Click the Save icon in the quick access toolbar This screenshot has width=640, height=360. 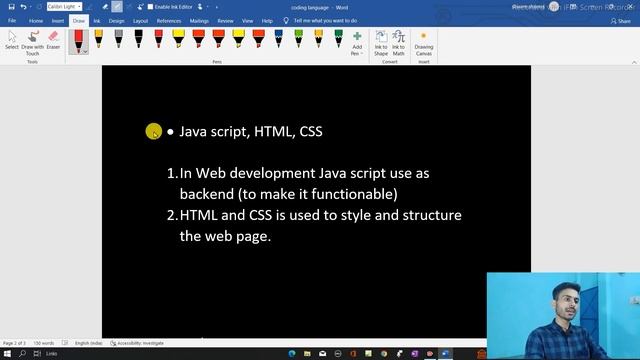pos(11,7)
